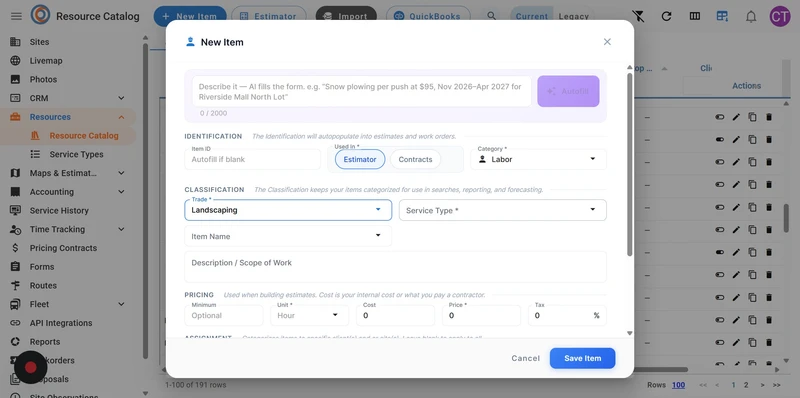Collapse the Resources sidebar section chevron
Image resolution: width=800 pixels, height=398 pixels.
121,117
